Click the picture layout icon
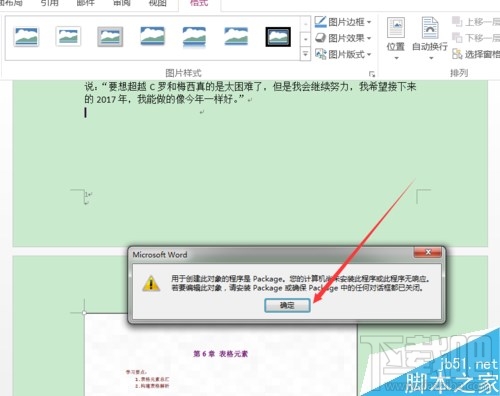The width and height of the screenshot is (500, 396). 320,54
